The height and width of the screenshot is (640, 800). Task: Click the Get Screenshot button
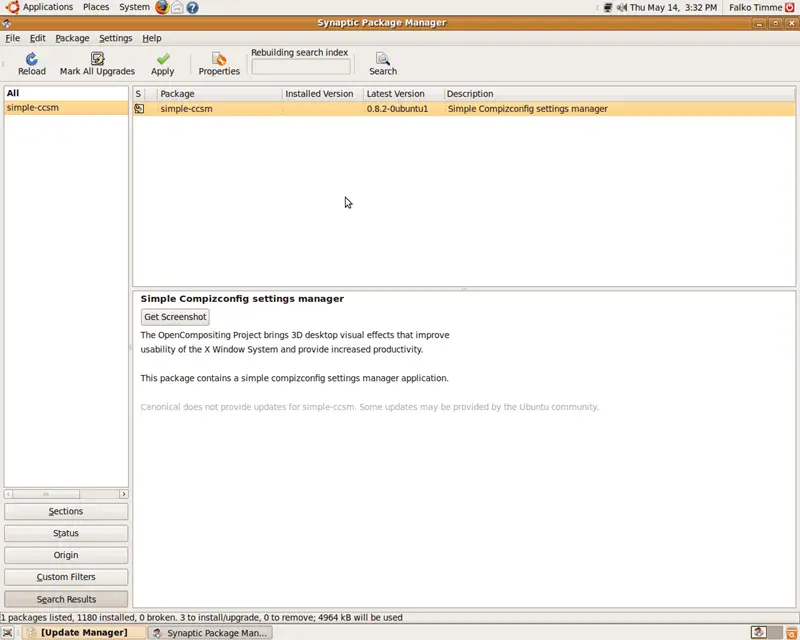(175, 317)
